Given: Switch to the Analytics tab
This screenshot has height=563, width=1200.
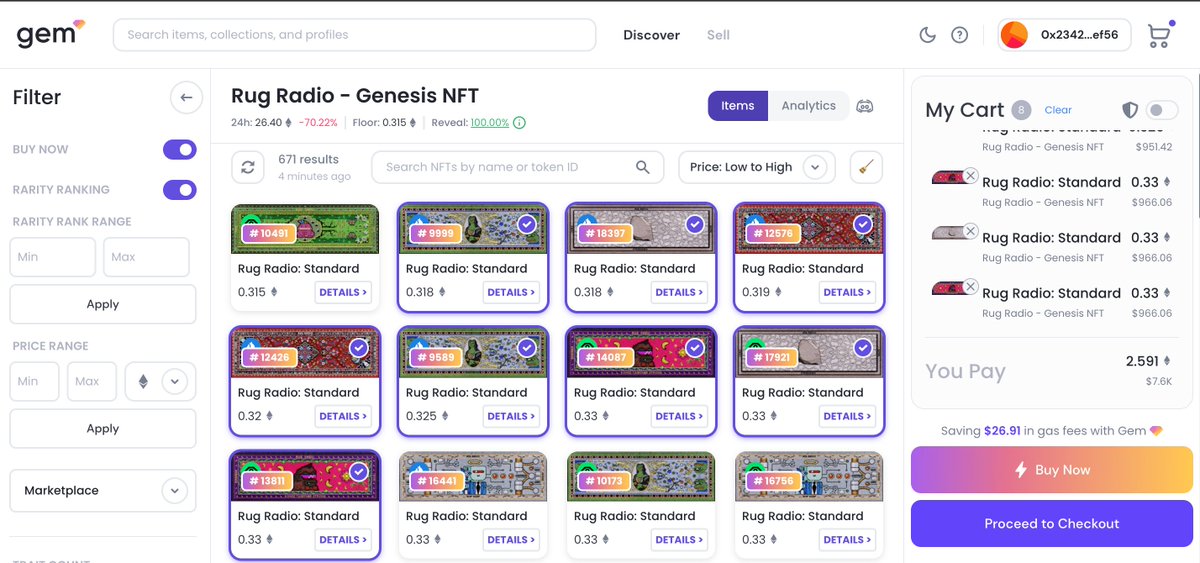Looking at the screenshot, I should (x=808, y=106).
